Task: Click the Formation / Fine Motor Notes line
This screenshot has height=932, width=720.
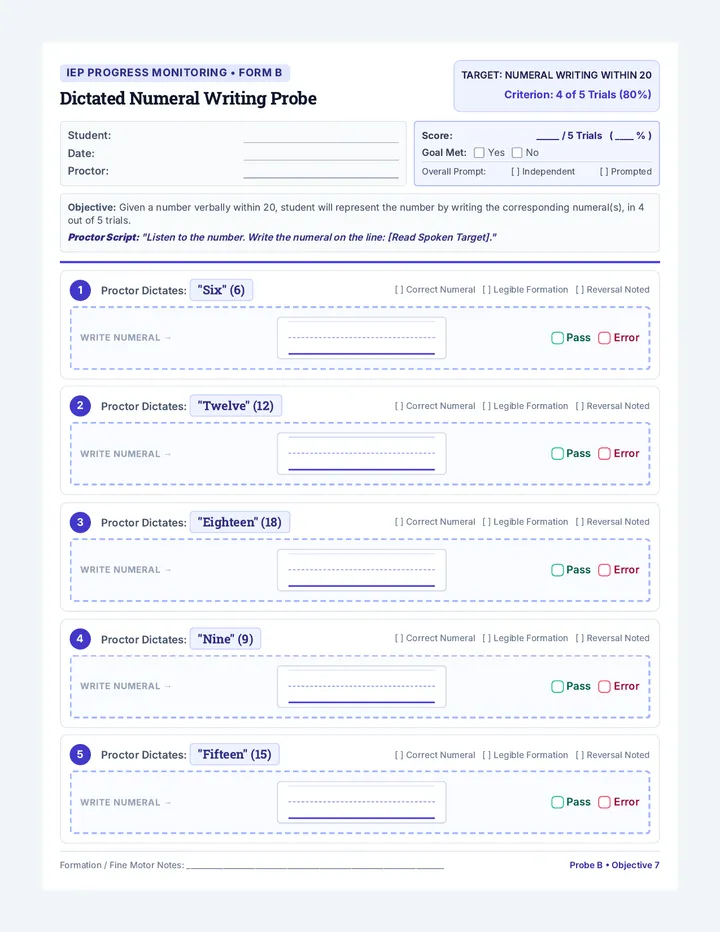Action: point(315,866)
